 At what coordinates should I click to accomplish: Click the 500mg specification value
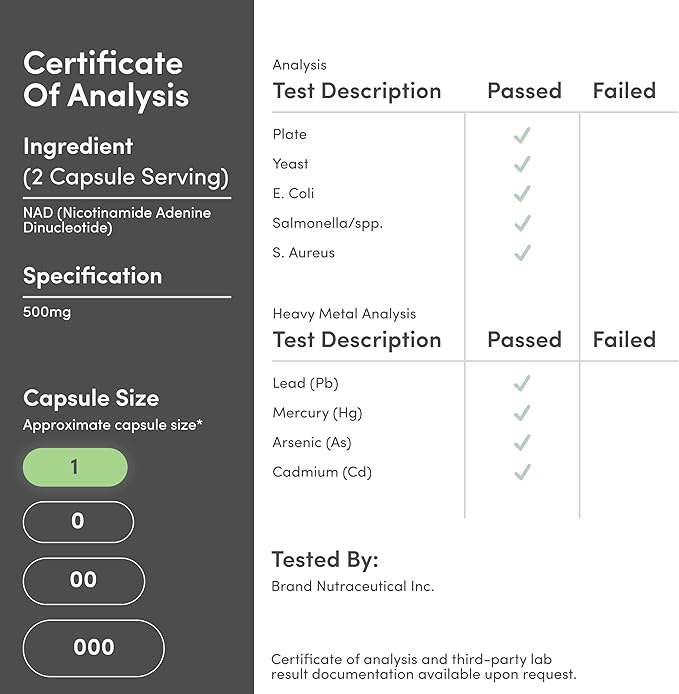[47, 311]
